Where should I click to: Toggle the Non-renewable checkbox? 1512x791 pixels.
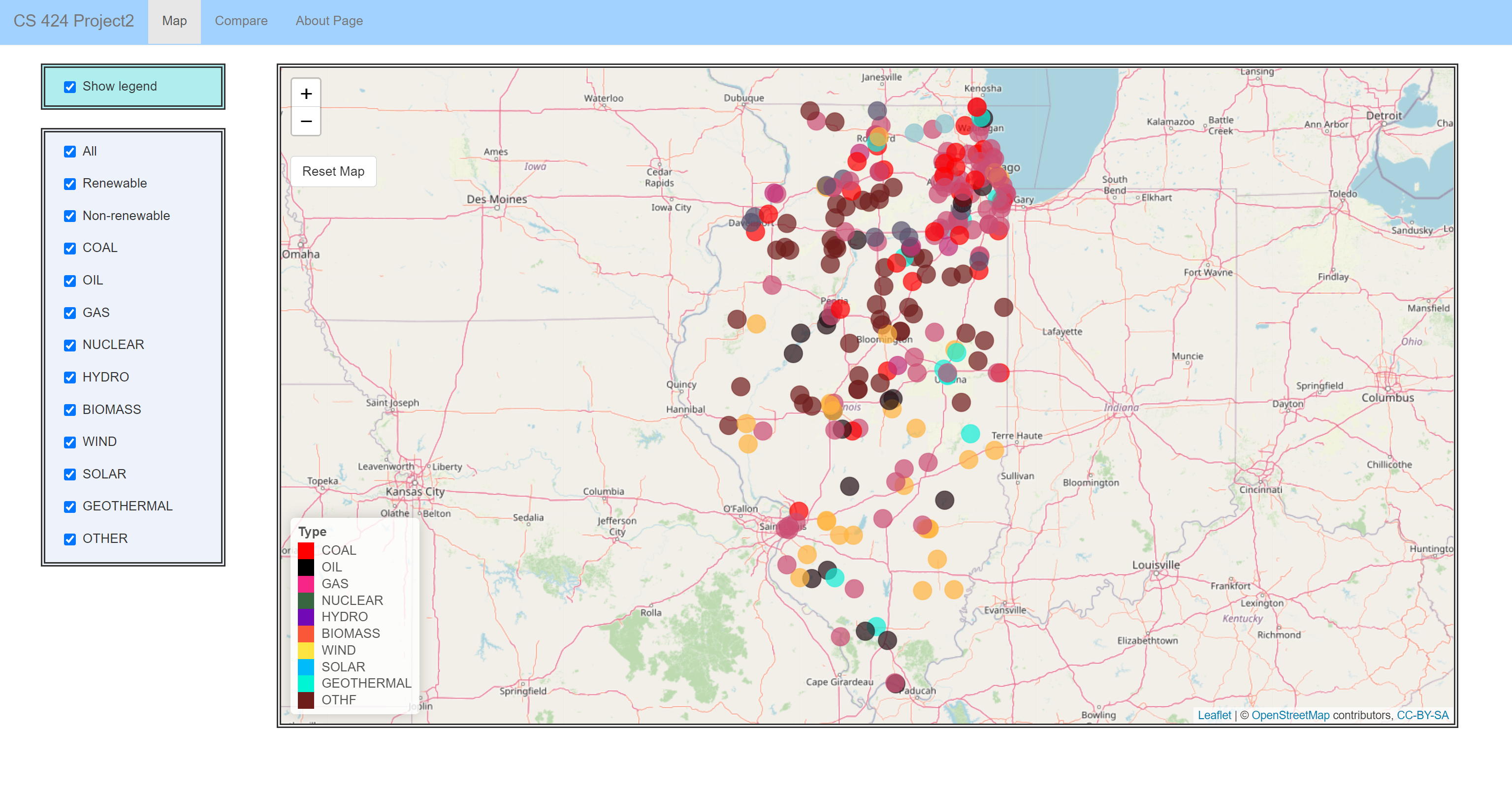tap(70, 216)
